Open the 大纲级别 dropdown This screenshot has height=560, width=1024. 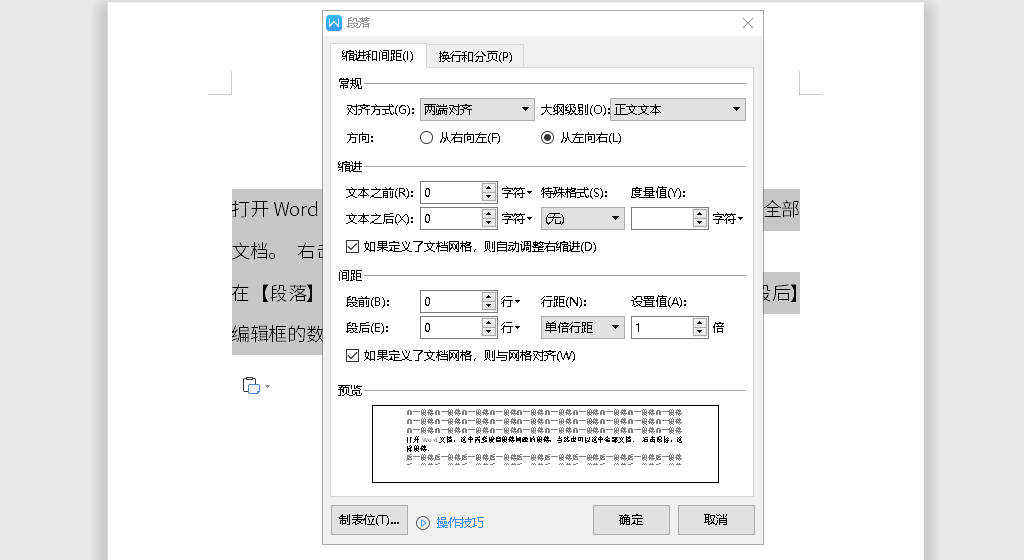678,110
